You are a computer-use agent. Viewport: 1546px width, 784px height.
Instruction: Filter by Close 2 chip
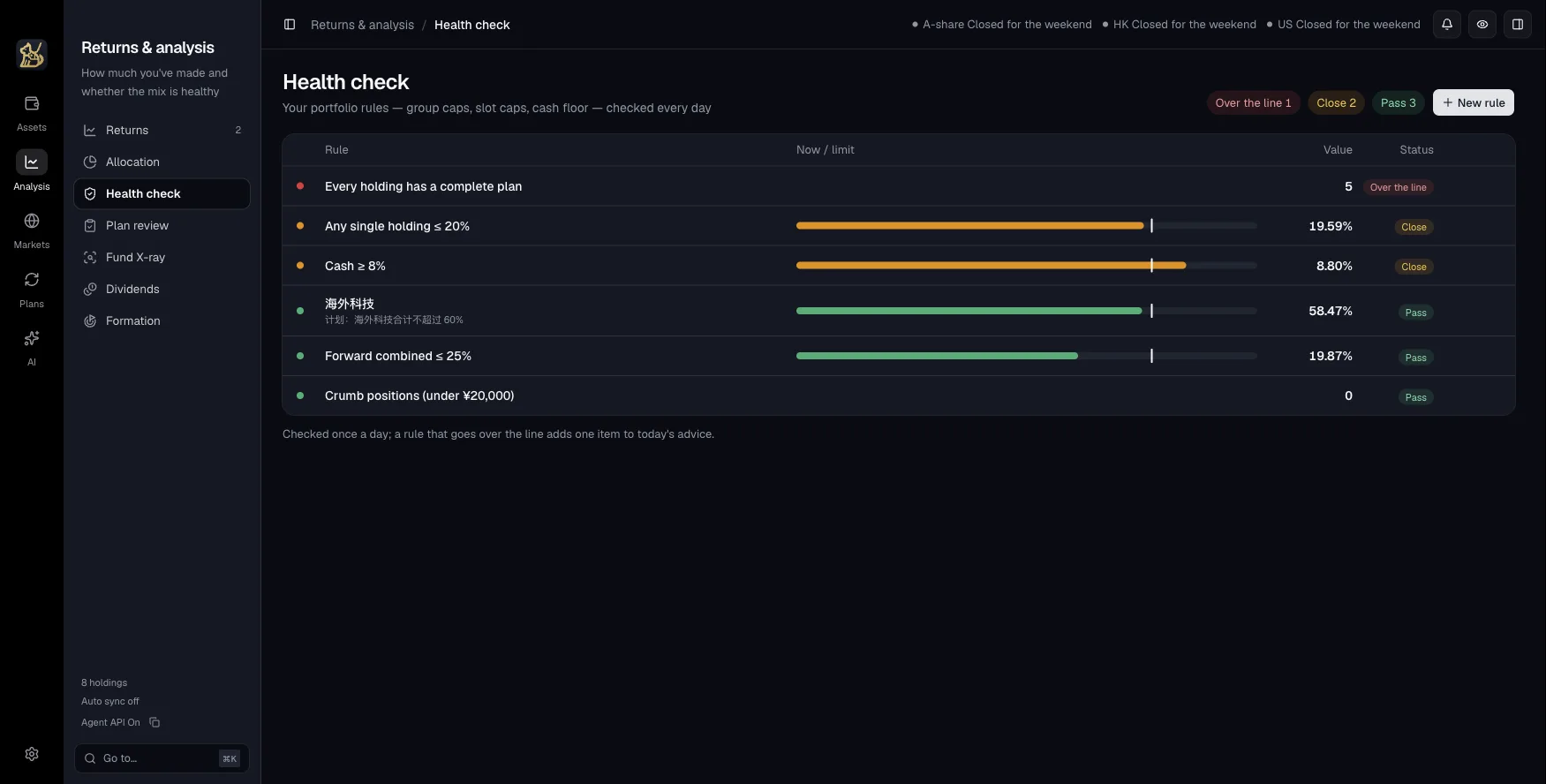click(x=1336, y=103)
